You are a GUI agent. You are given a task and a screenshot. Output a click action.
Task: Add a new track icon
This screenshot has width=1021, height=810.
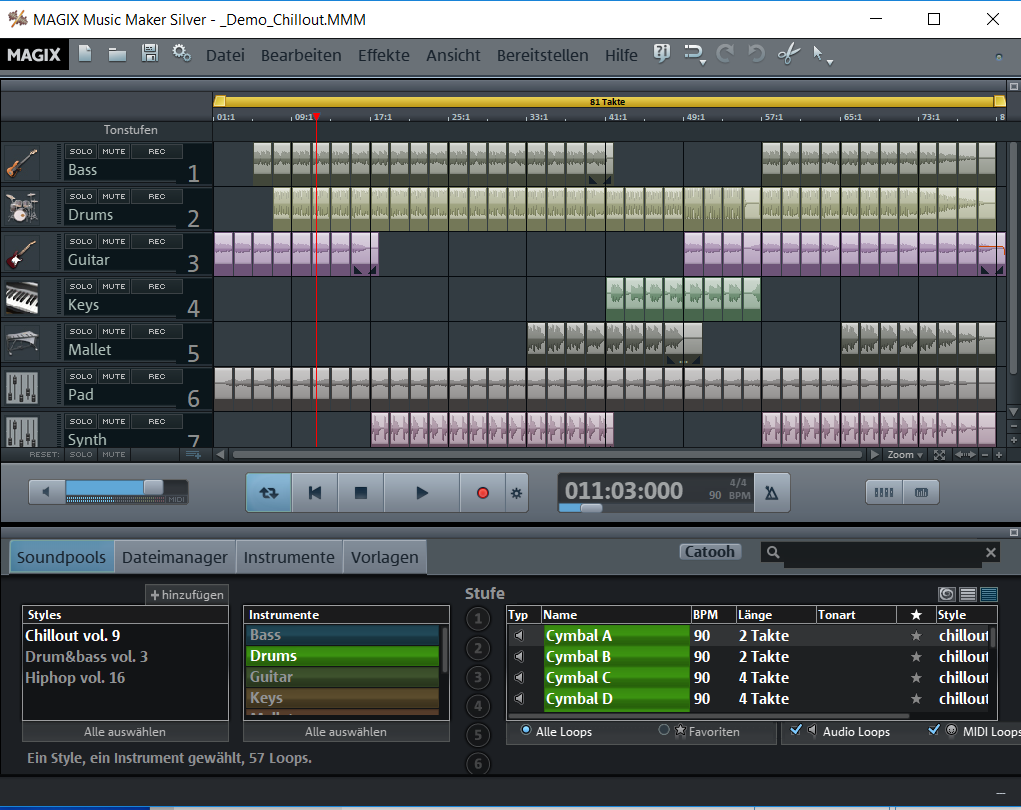(x=193, y=454)
